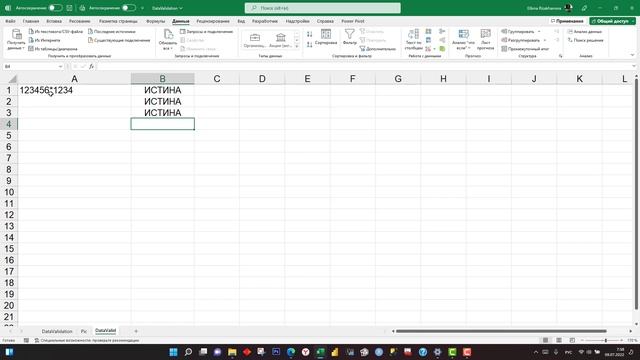Open the workbook name DataValidation dropdown

point(167,8)
